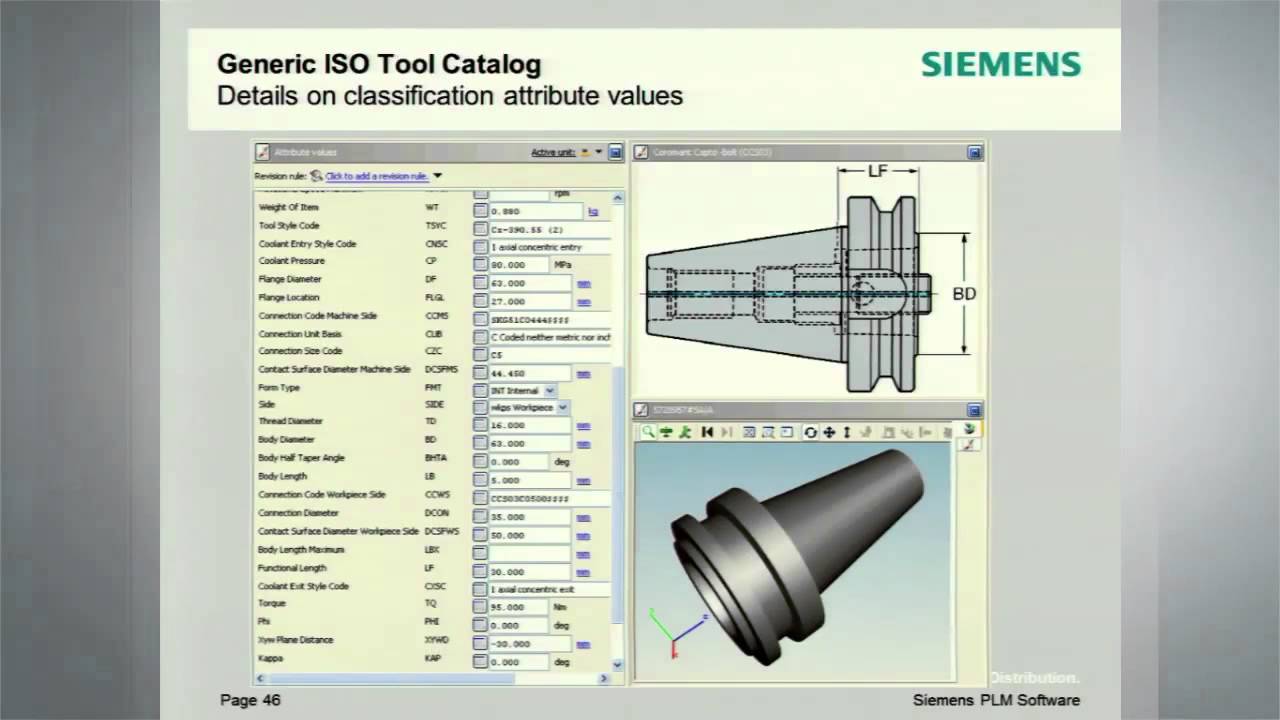Click the Torque value field
Image resolution: width=1280 pixels, height=720 pixels.
[x=518, y=607]
